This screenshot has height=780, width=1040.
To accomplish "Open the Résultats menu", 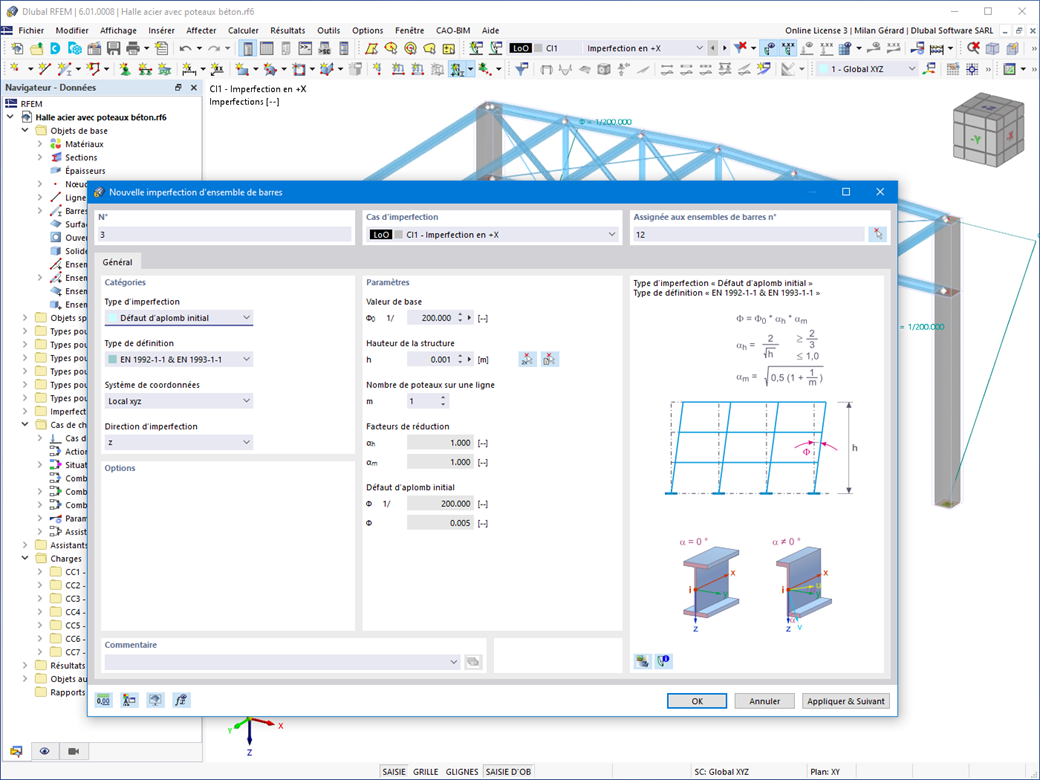I will click(x=287, y=31).
